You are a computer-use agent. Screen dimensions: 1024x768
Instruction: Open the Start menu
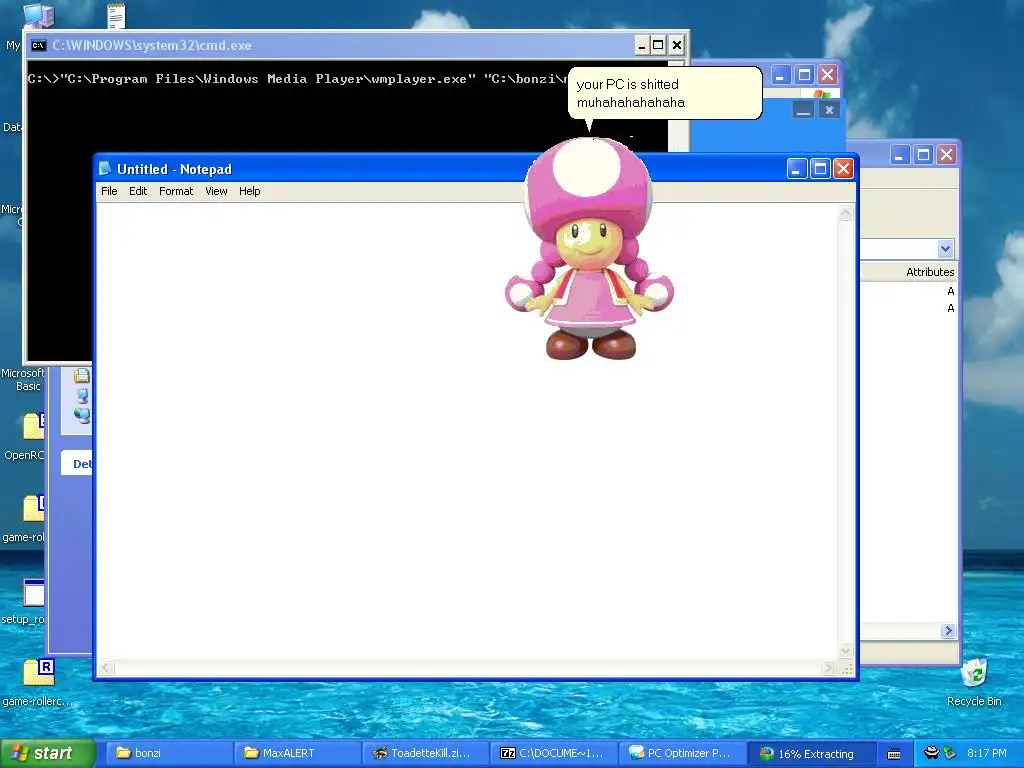click(x=48, y=753)
